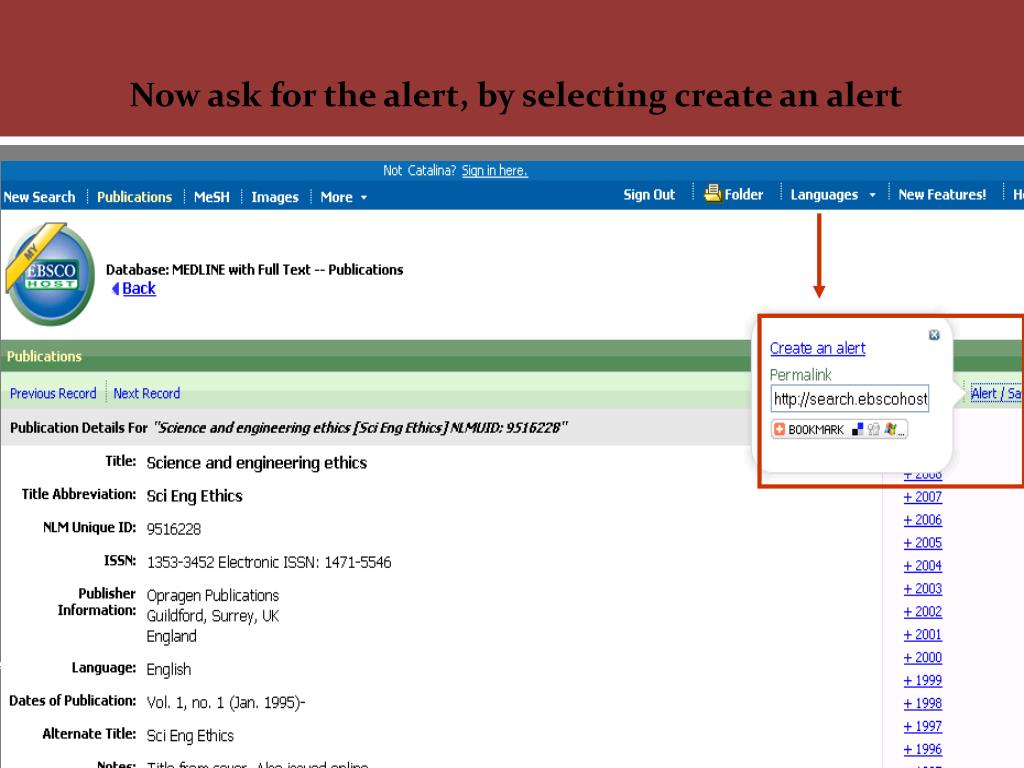Click 'Guildford, Surrey, UK' text
The height and width of the screenshot is (768, 1024).
click(x=213, y=616)
